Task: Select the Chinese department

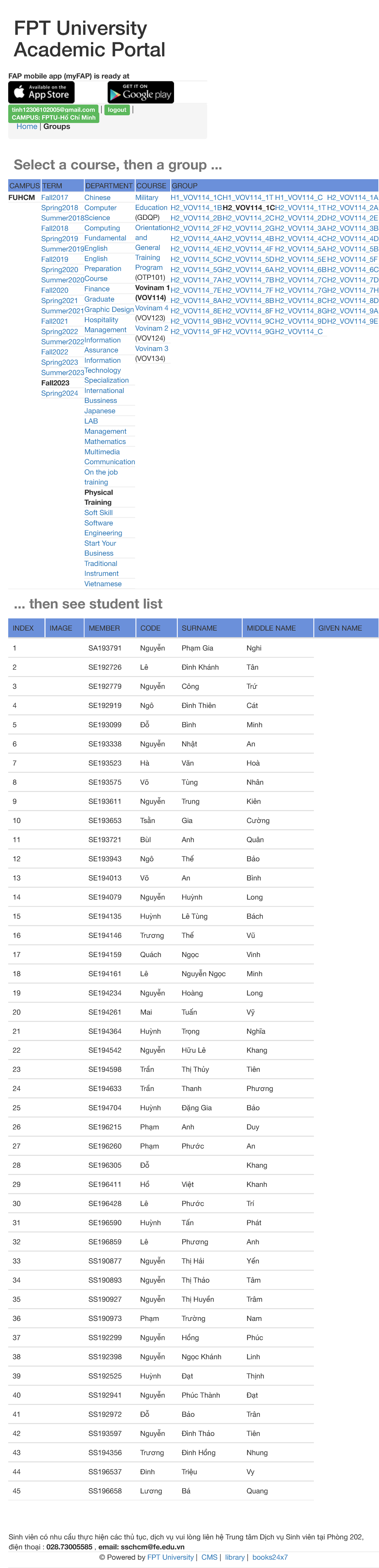Action: 97,197
